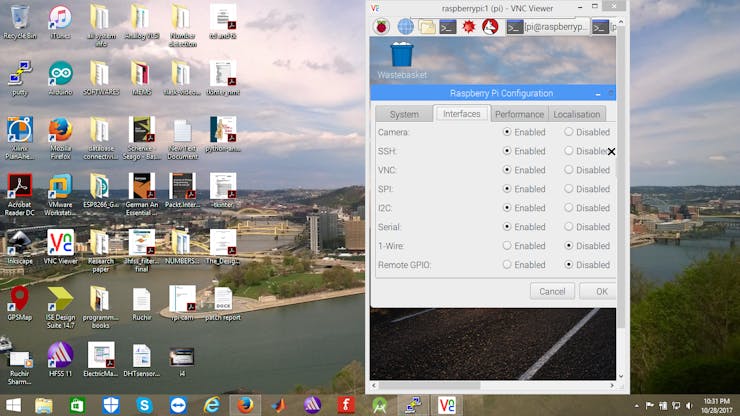Select the Research paper folder on desktop
Viewport: 740px width, 416px height.
[x=101, y=251]
